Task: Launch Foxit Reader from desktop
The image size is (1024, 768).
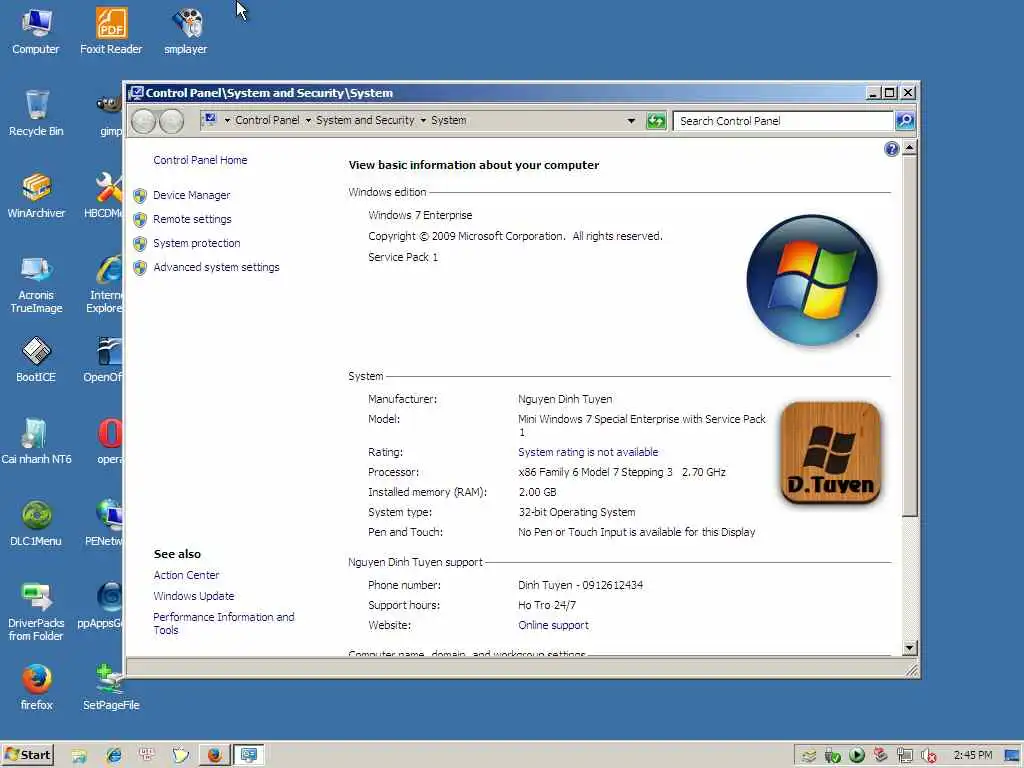Action: pos(111,31)
